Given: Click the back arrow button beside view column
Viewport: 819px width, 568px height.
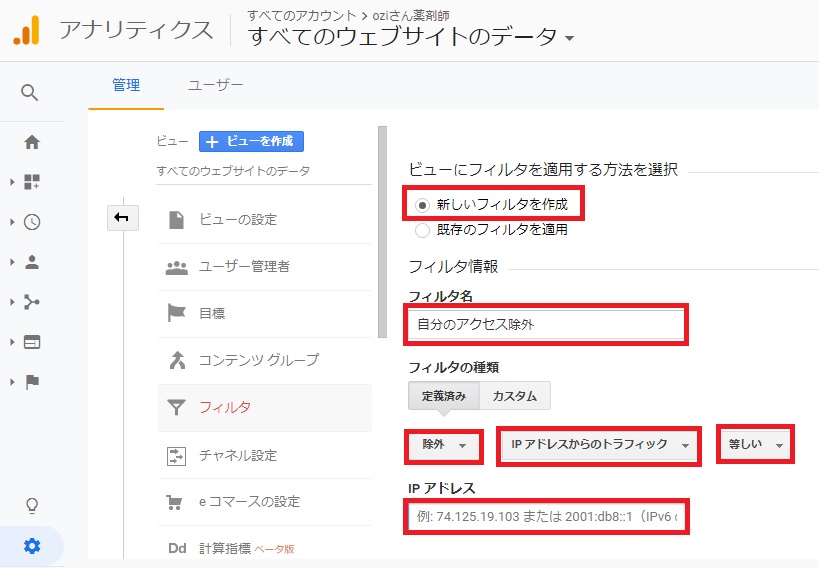Looking at the screenshot, I should point(122,218).
